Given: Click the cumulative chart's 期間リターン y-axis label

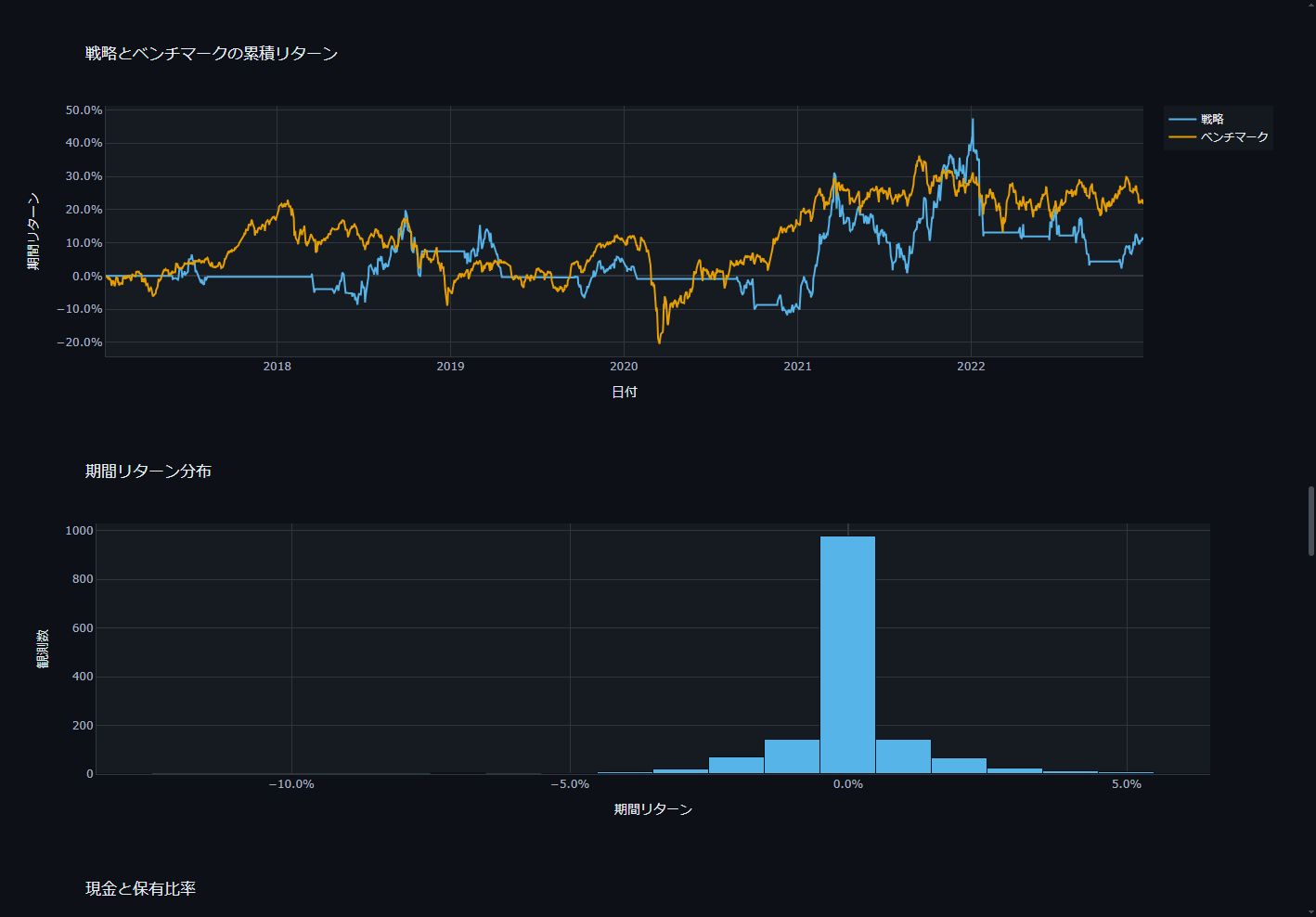Looking at the screenshot, I should 33,231.
